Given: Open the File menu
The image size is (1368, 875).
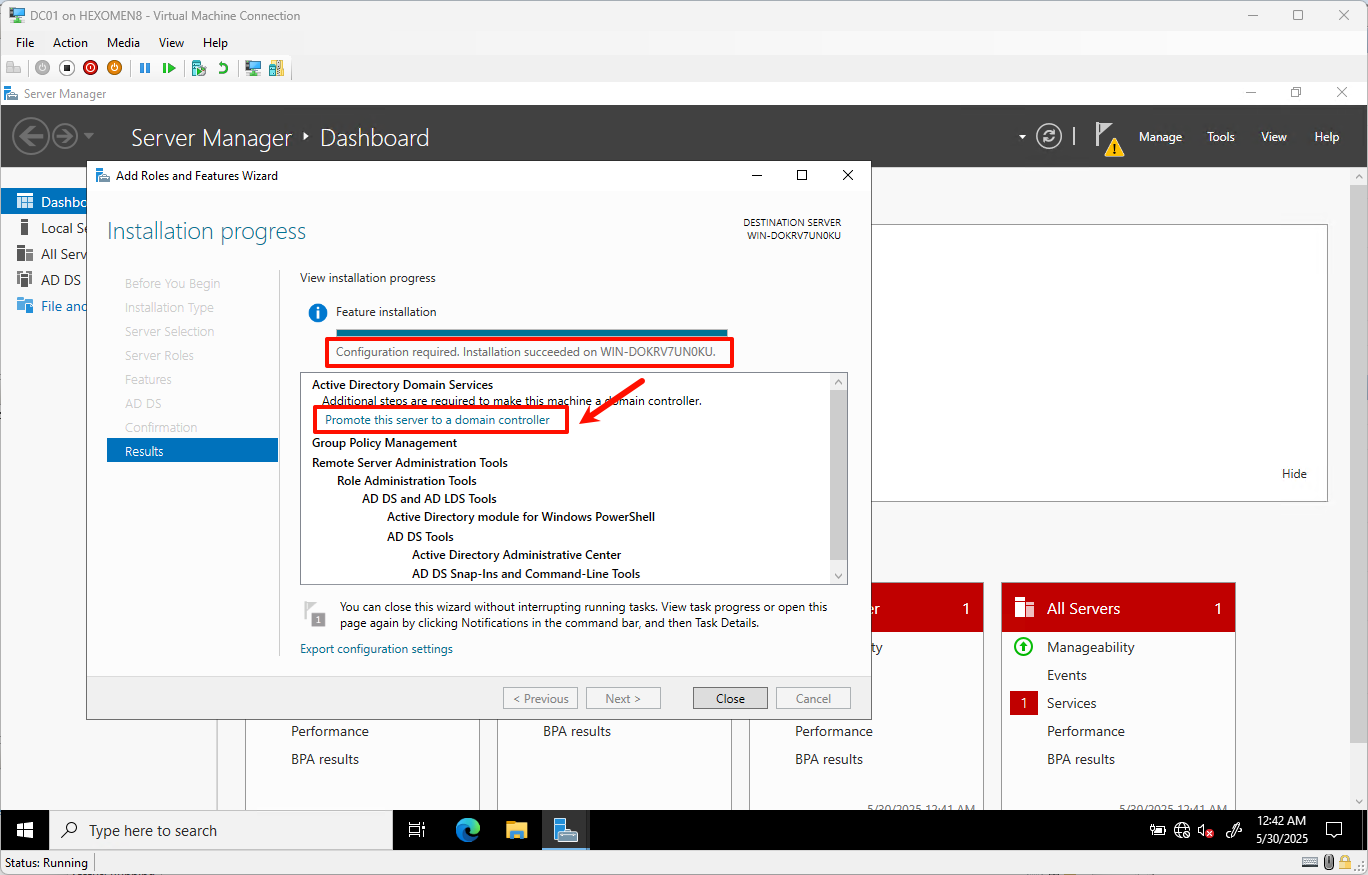Looking at the screenshot, I should [x=25, y=43].
